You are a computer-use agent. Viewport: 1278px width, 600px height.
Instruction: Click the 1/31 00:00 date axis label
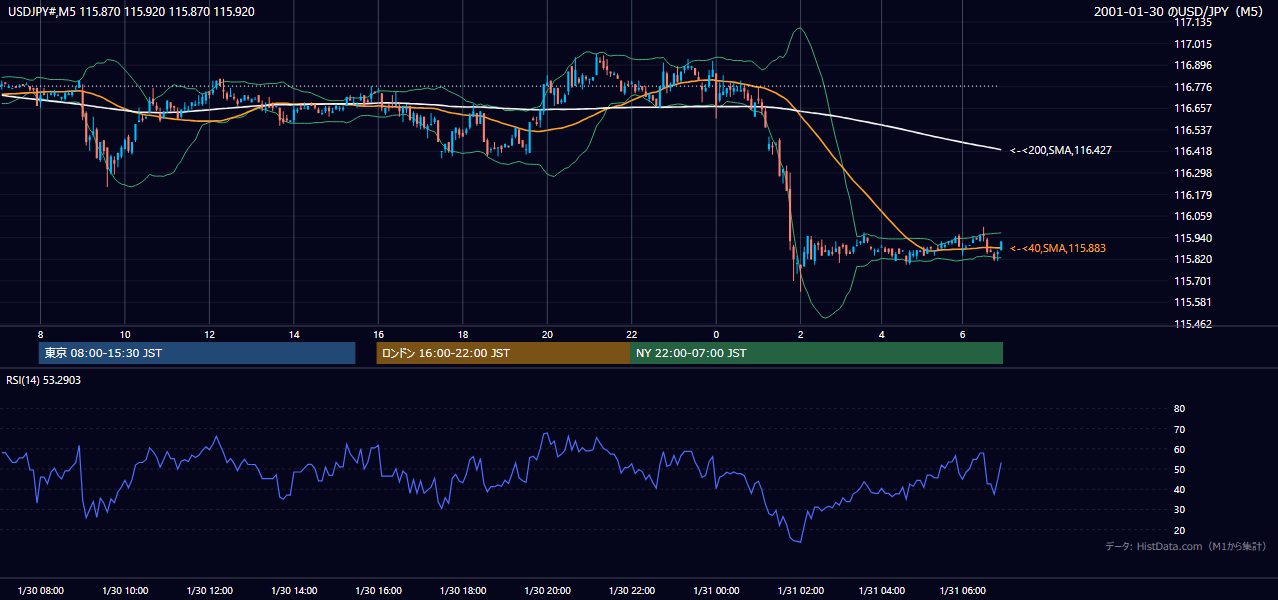pos(715,591)
